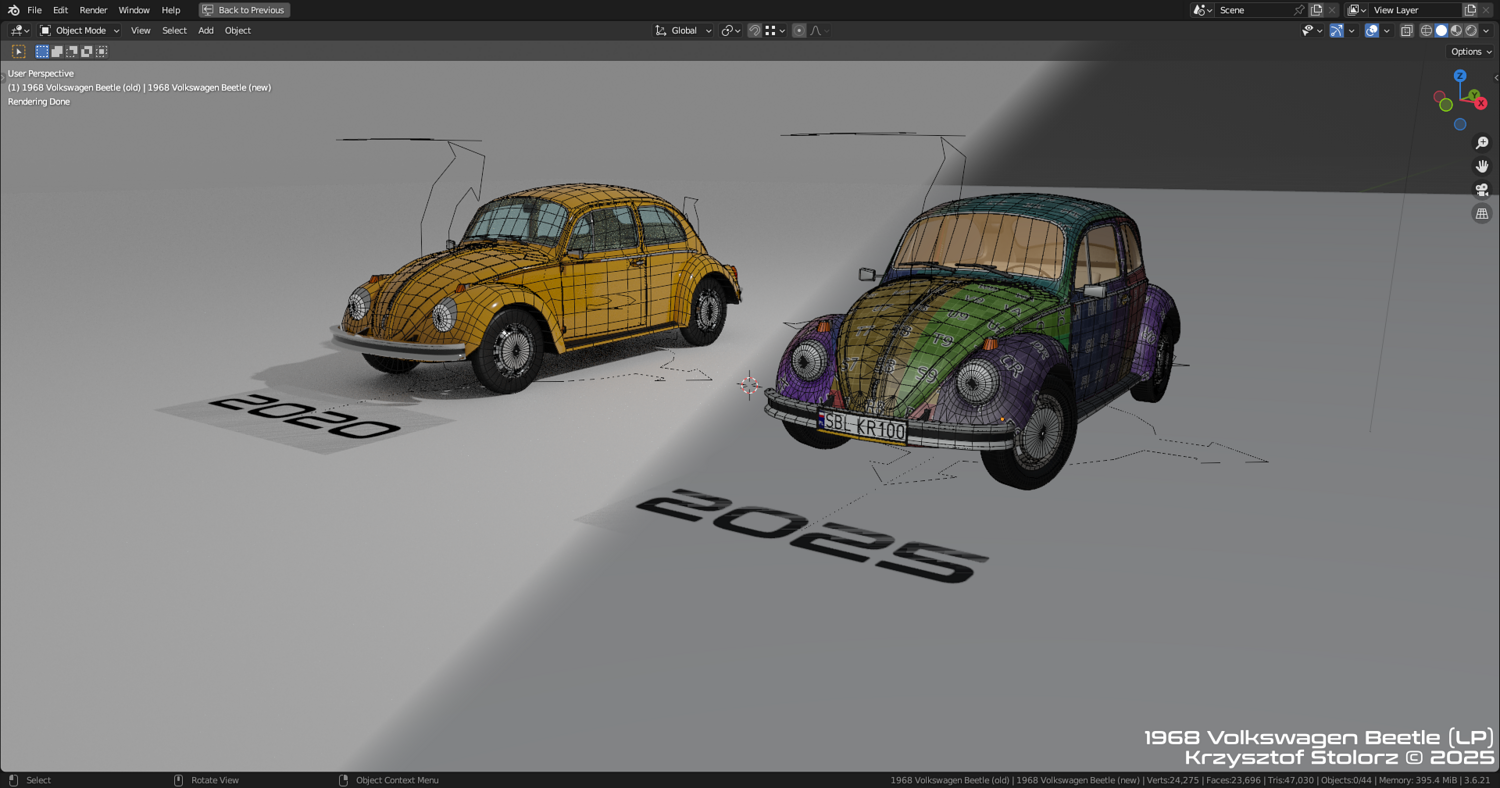Open the Window menu

(134, 10)
